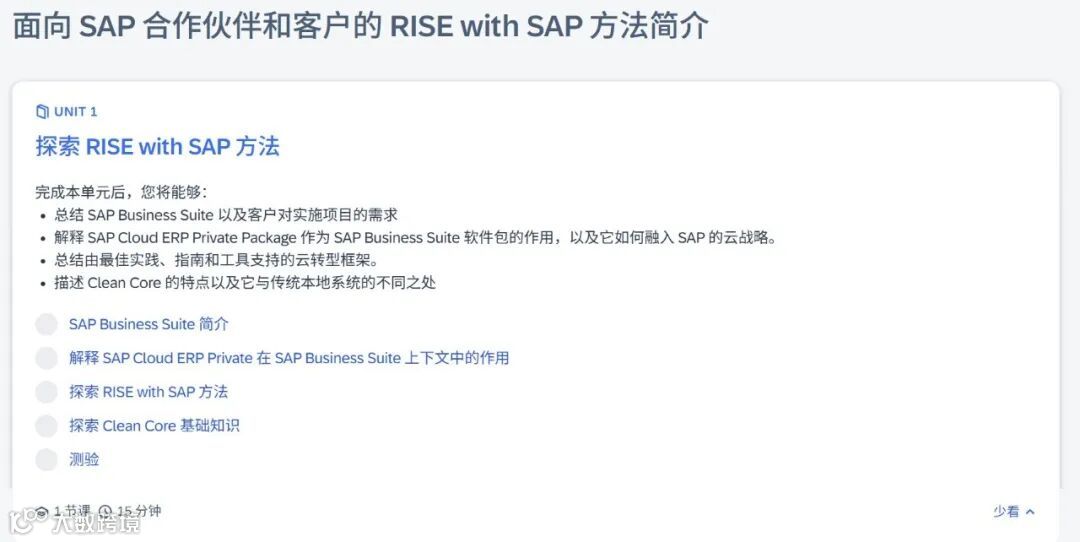This screenshot has height=542, width=1080.
Task: Toggle the circle beside 解释 SAP Cloud ERP Private
Action: (46, 358)
